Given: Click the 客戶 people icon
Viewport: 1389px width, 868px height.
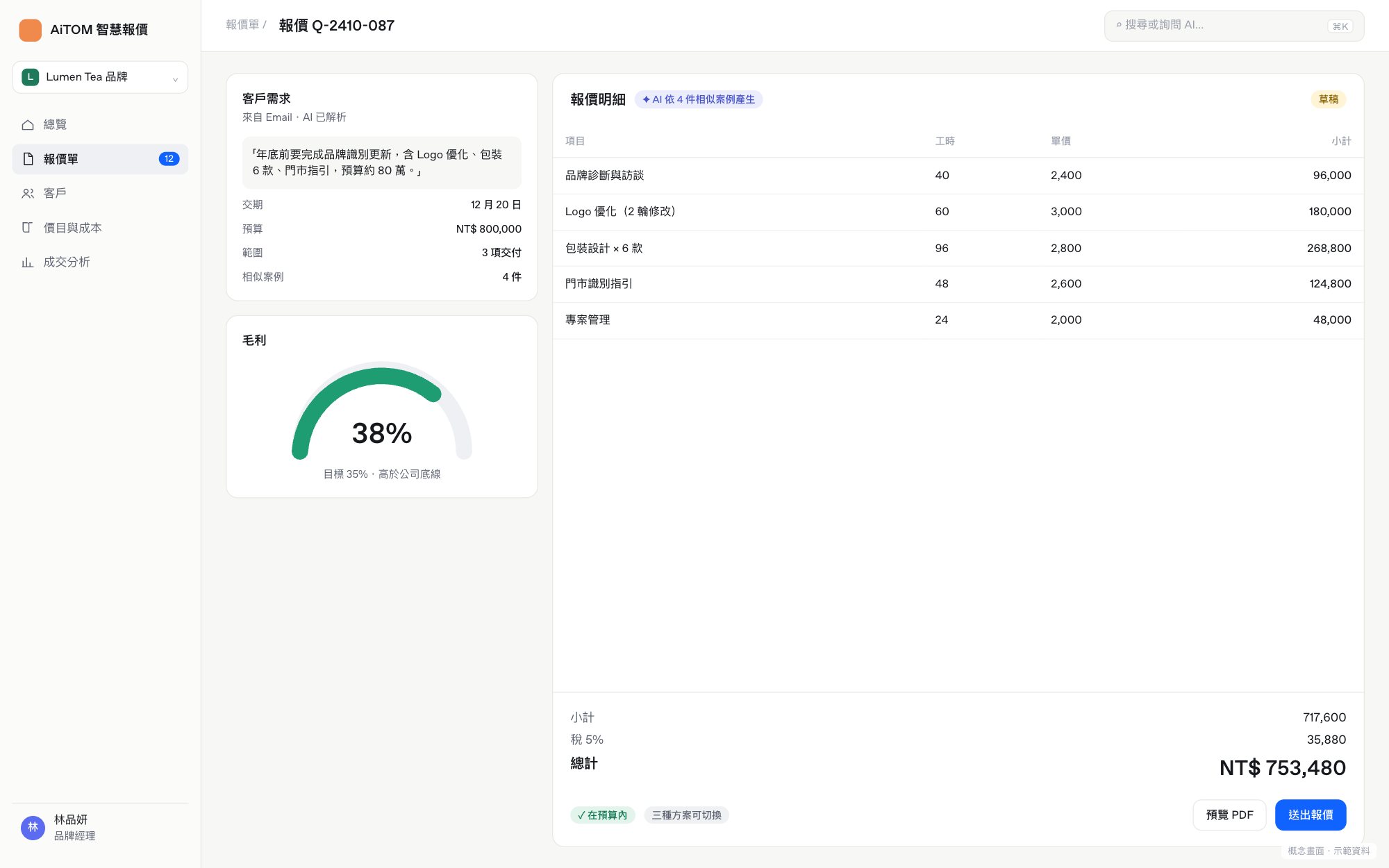Looking at the screenshot, I should (x=28, y=194).
